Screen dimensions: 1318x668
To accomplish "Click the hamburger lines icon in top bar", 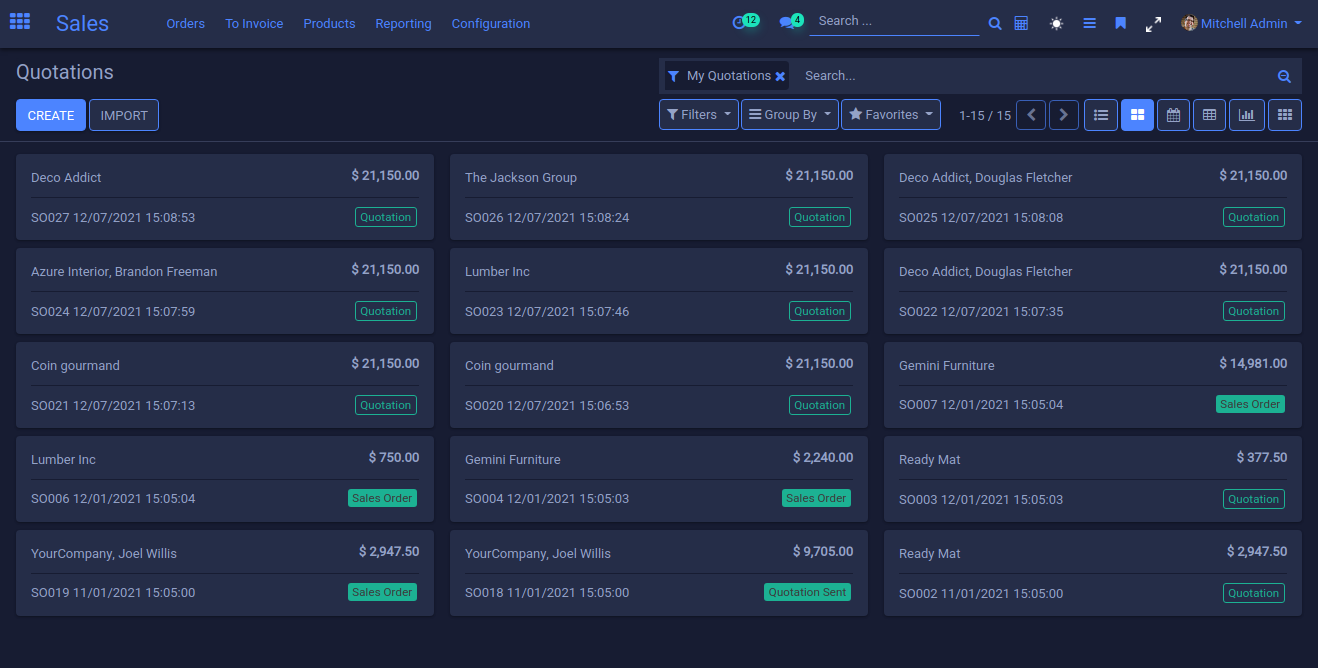I will [1090, 23].
